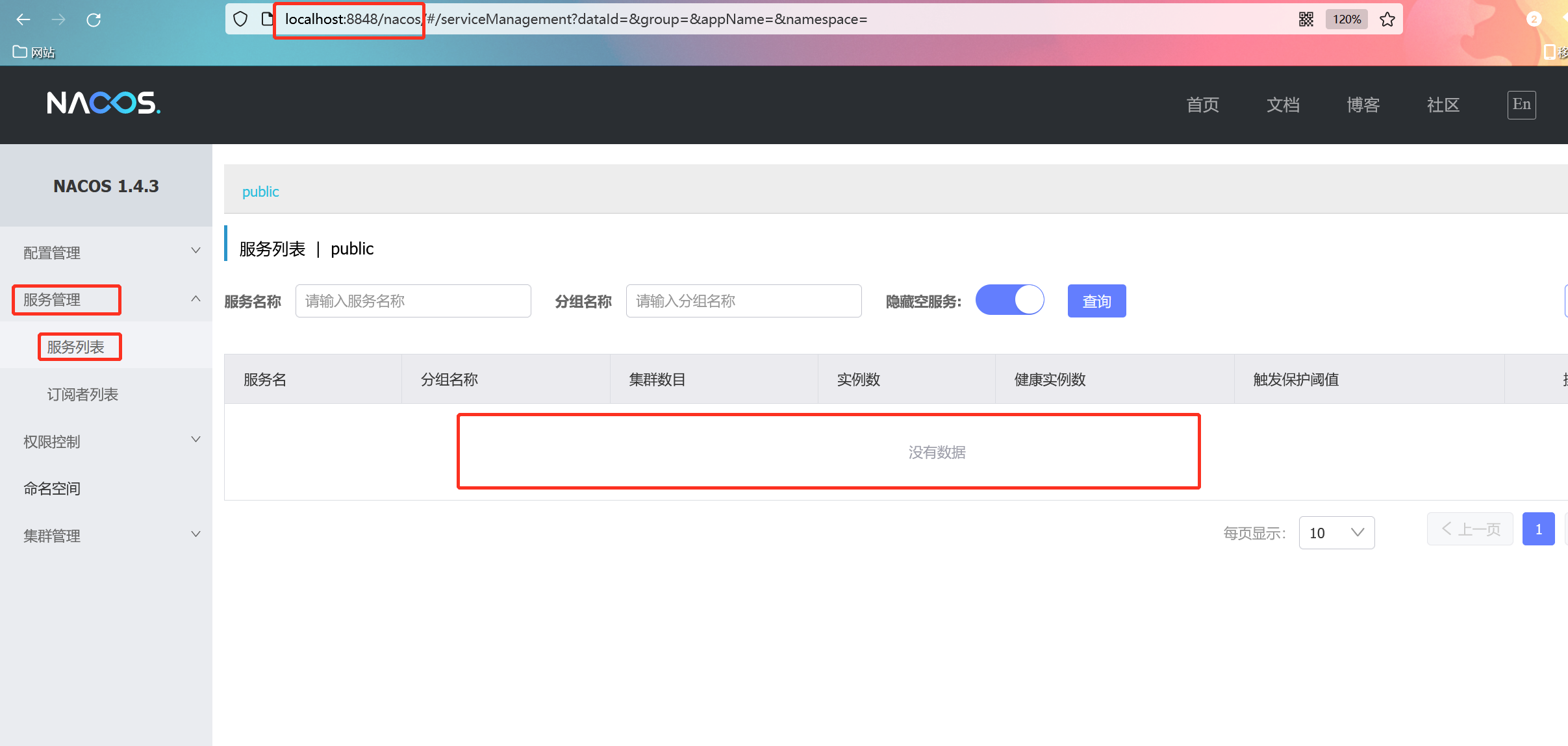Viewport: 1568px width, 746px height.
Task: Open 首页 in the top navigation
Action: point(1202,105)
